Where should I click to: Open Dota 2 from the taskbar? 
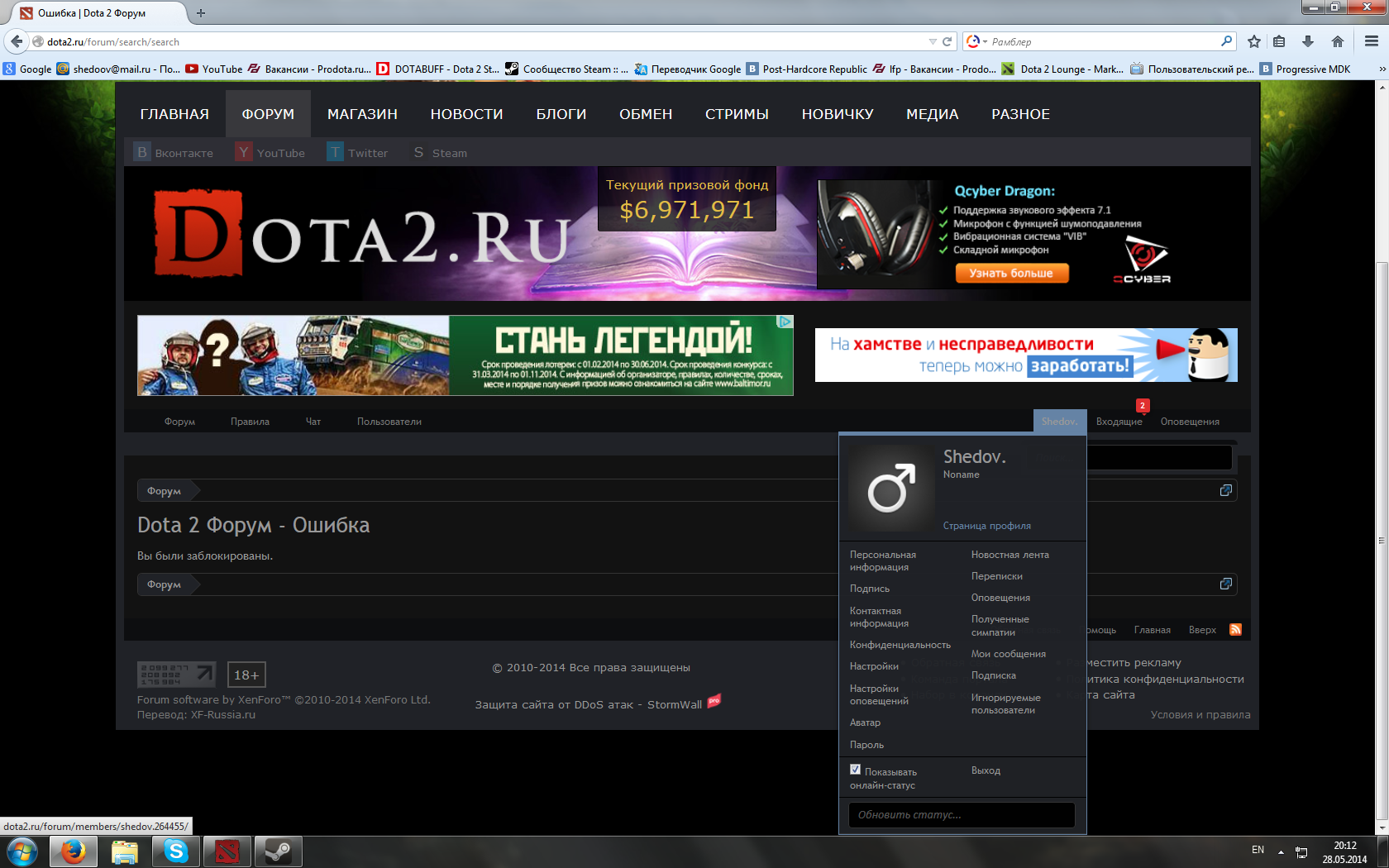[227, 851]
